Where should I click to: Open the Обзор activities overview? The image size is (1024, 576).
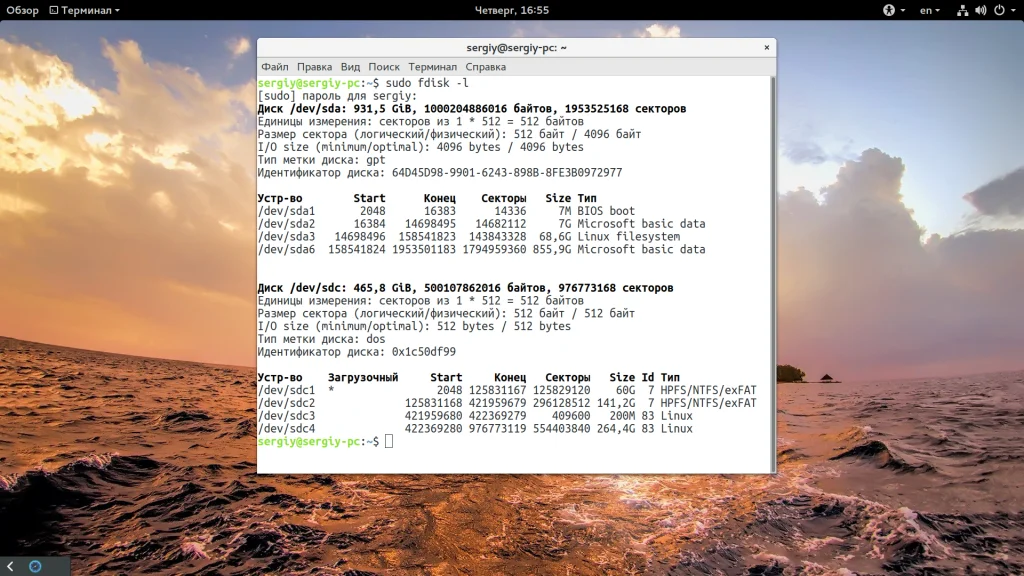pos(23,10)
